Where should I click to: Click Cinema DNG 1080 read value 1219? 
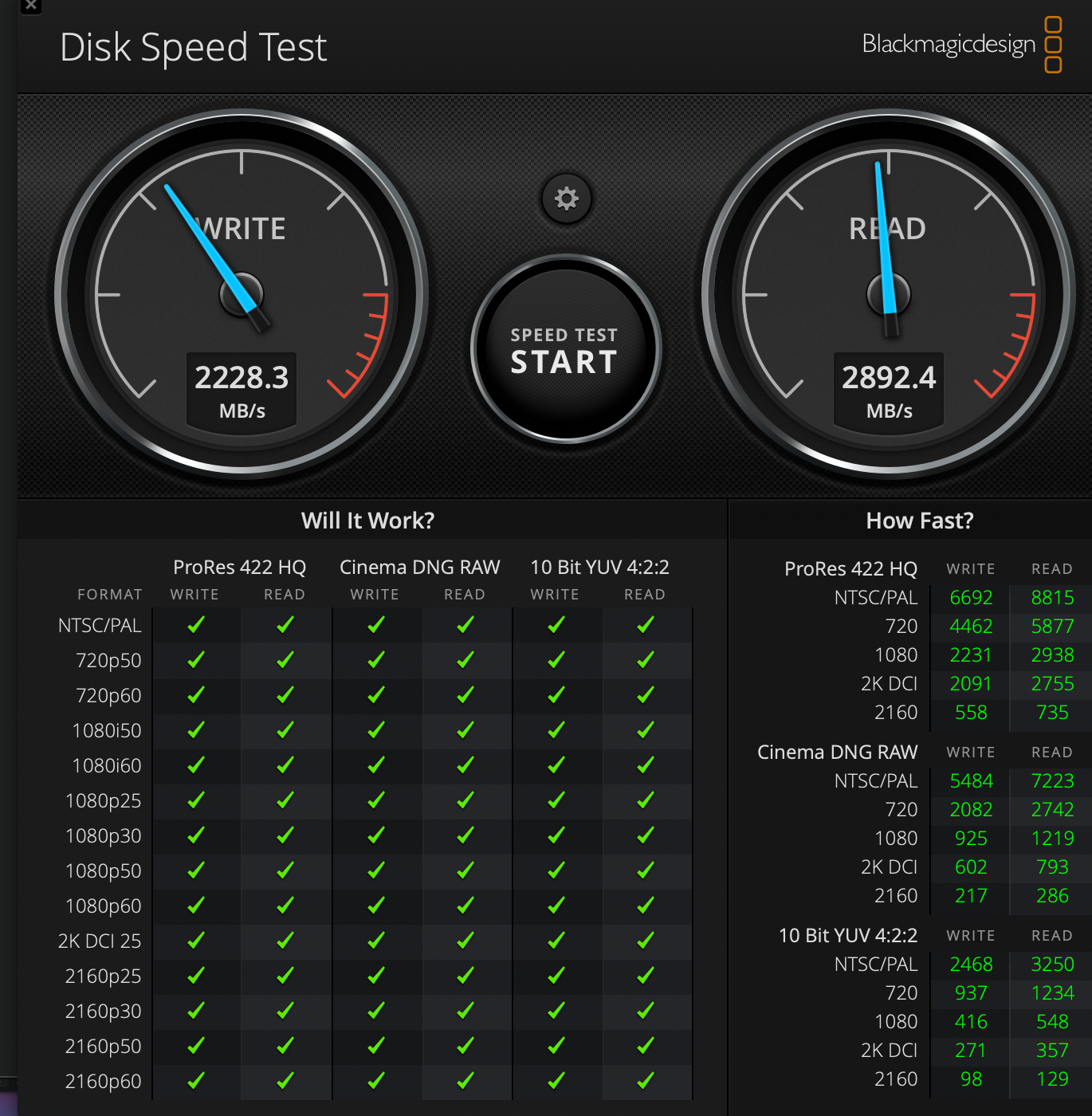1053,839
